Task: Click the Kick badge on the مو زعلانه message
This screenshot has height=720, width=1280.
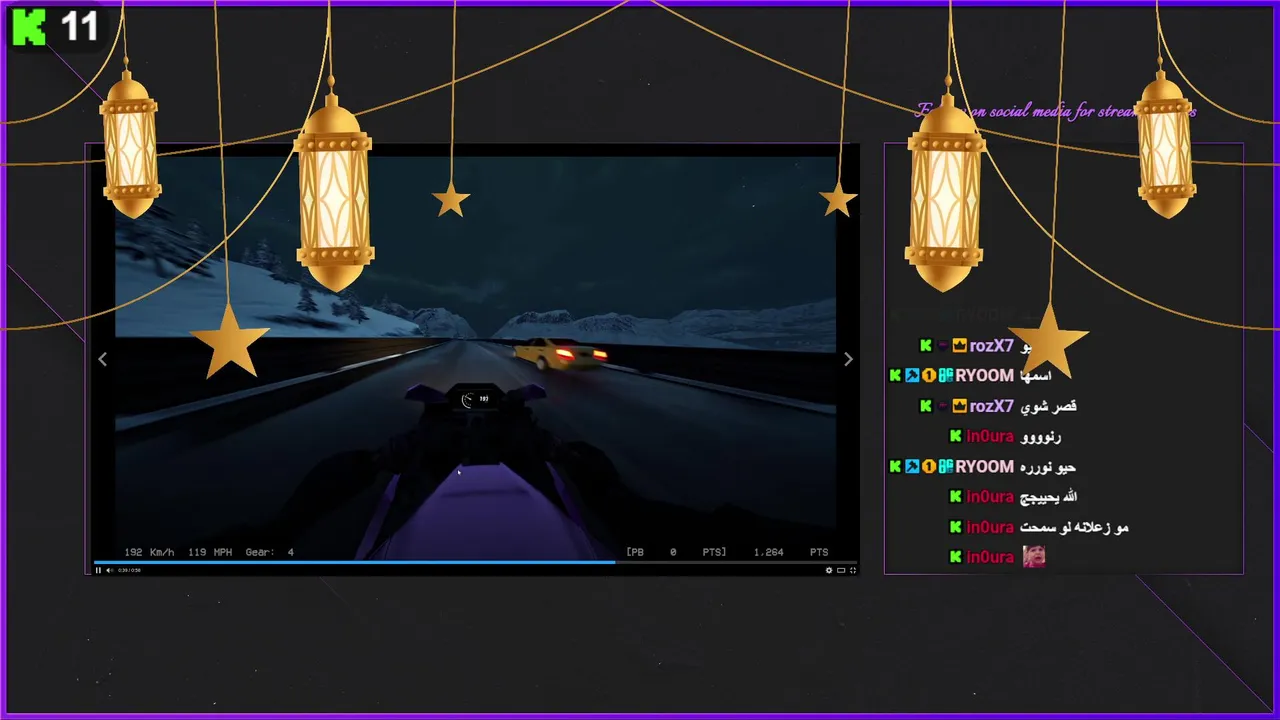Action: tap(956, 527)
